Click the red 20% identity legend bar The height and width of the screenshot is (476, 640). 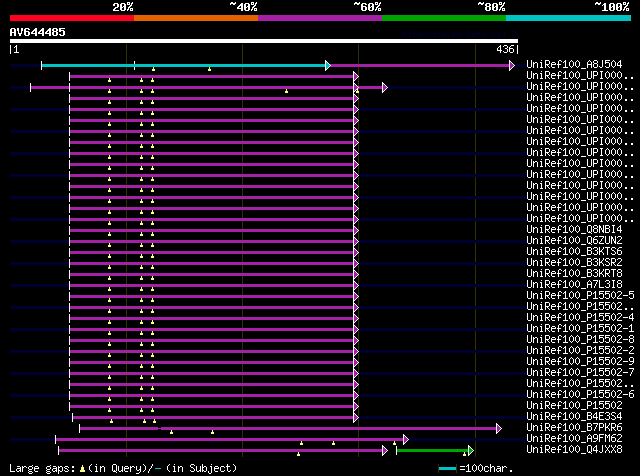[72, 18]
